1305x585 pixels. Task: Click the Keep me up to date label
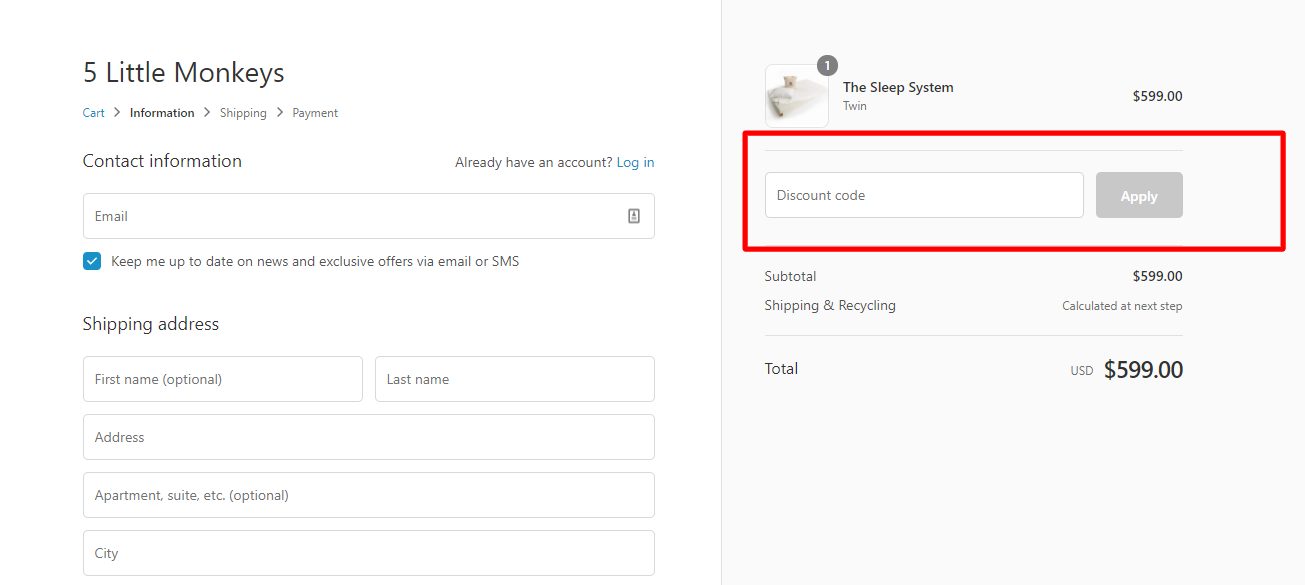pos(315,261)
